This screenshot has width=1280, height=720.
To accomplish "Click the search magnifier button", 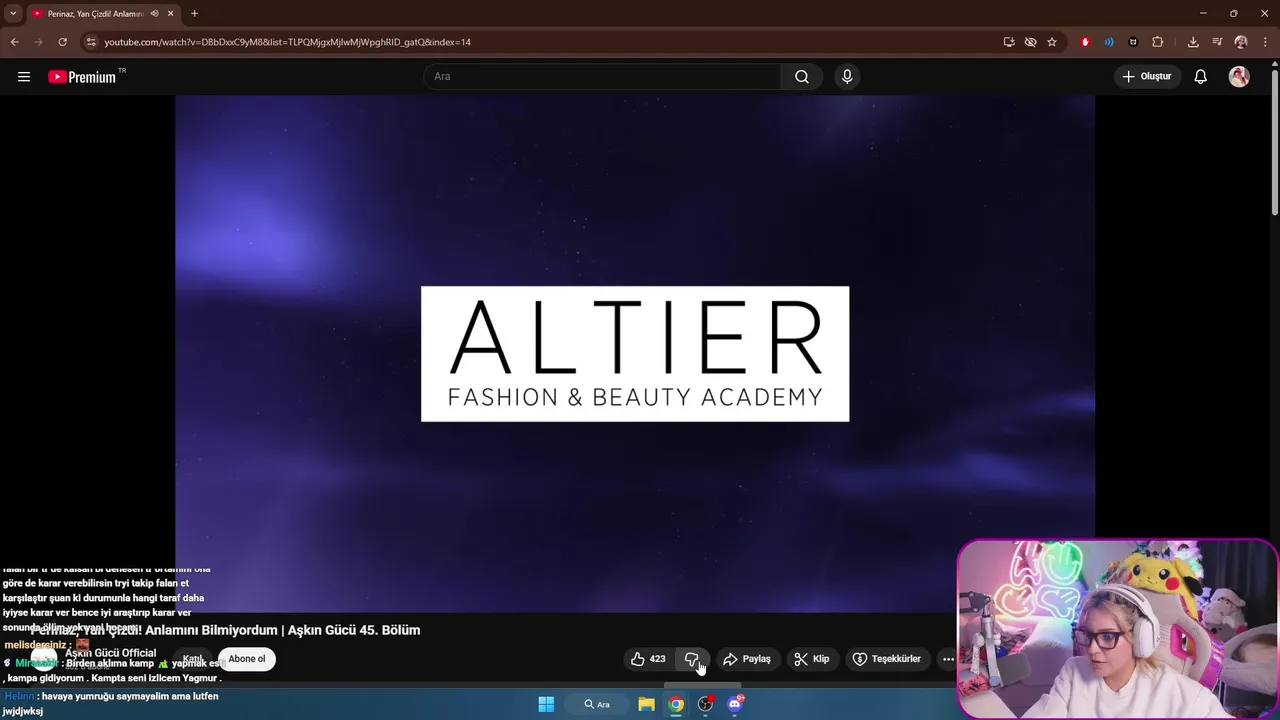I will [x=802, y=77].
